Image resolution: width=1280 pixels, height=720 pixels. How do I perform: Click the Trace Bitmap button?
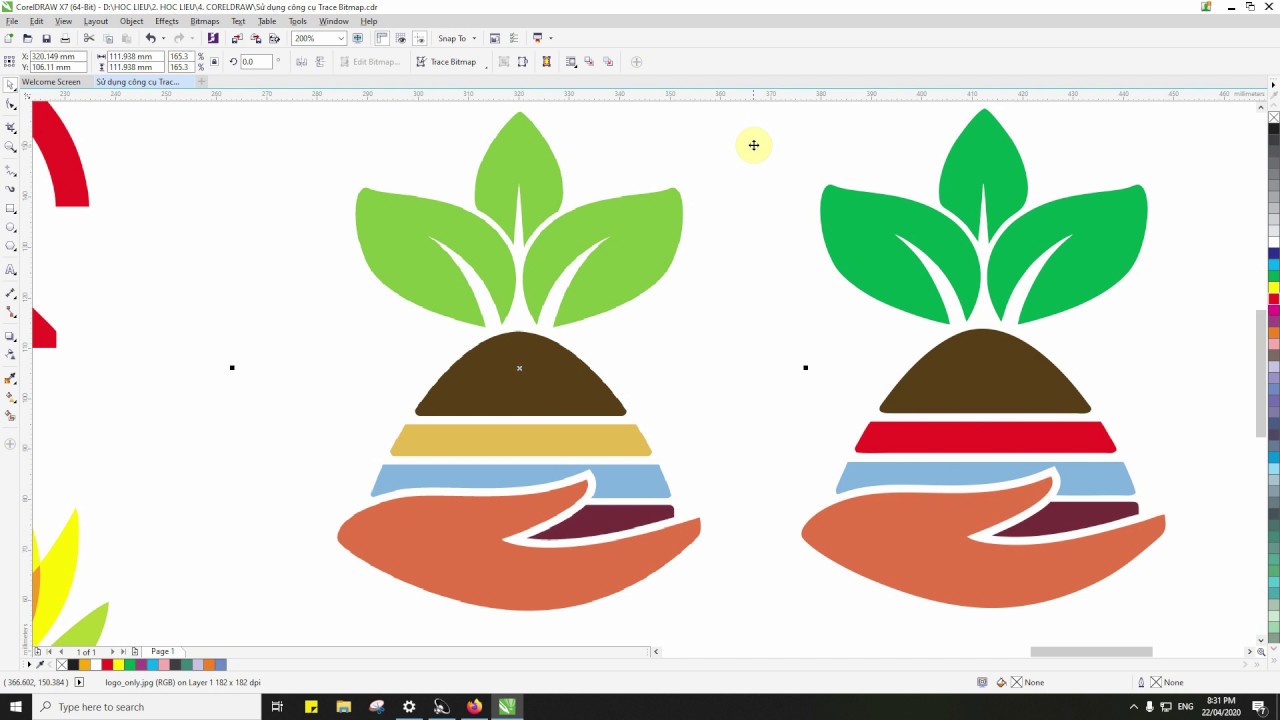tap(446, 62)
